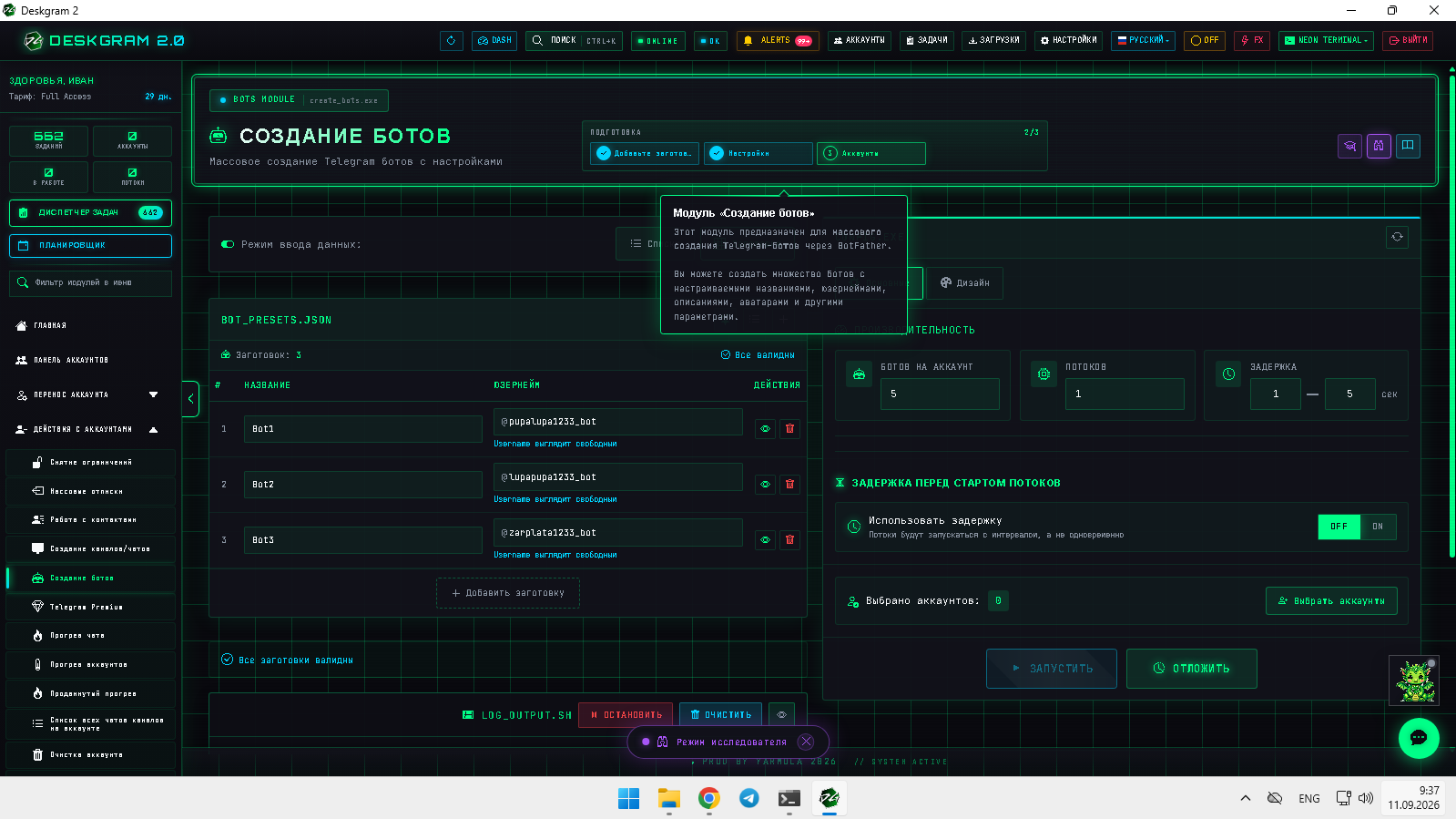Open Telegram from the Windows taskbar
1456x819 pixels.
pyautogui.click(x=749, y=798)
